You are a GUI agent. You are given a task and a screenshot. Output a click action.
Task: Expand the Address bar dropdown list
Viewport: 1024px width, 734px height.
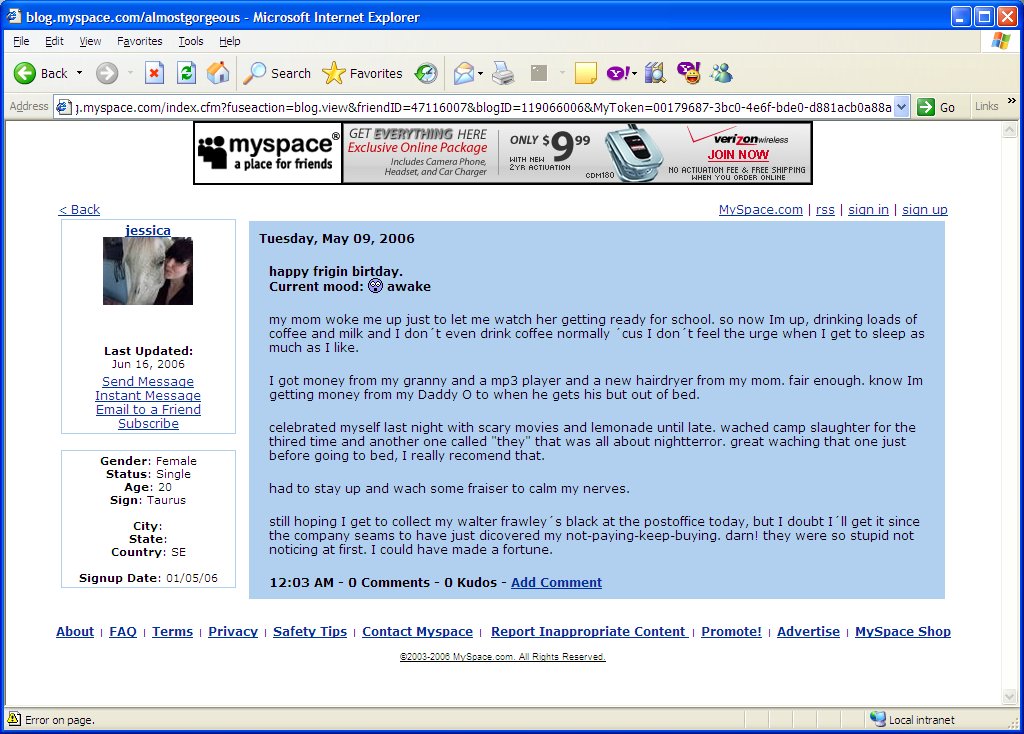point(901,107)
